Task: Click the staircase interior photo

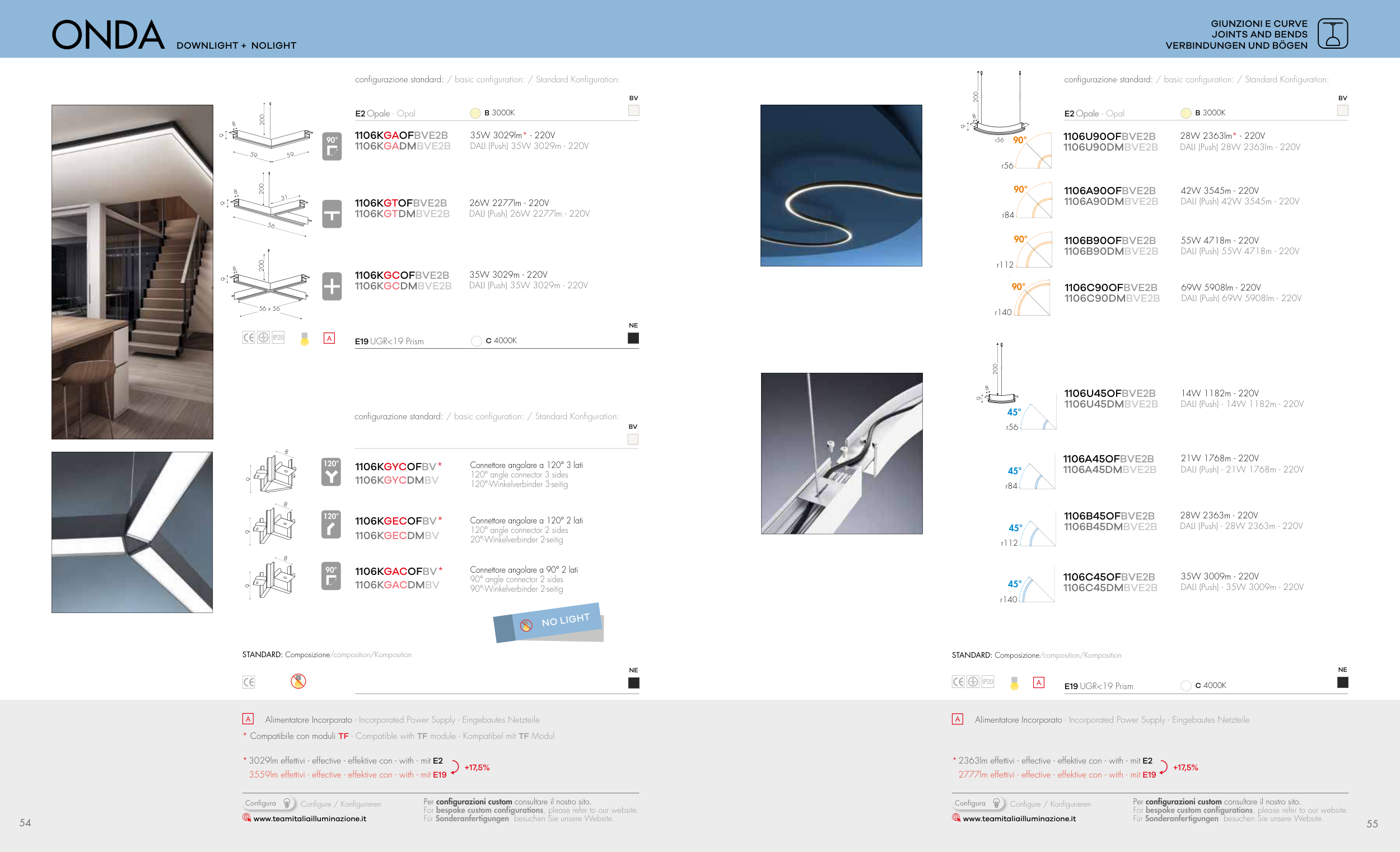Action: (132, 271)
